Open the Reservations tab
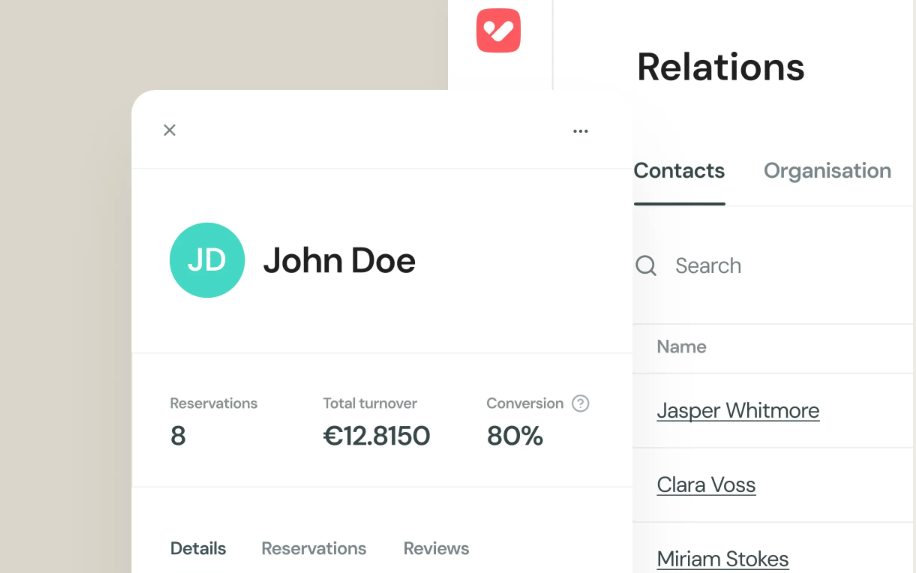916x573 pixels. tap(314, 548)
